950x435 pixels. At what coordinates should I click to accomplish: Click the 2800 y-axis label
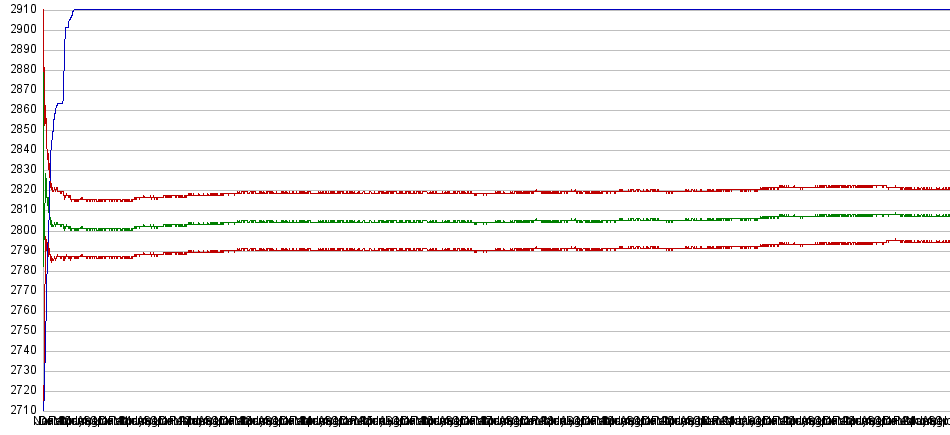click(x=20, y=230)
